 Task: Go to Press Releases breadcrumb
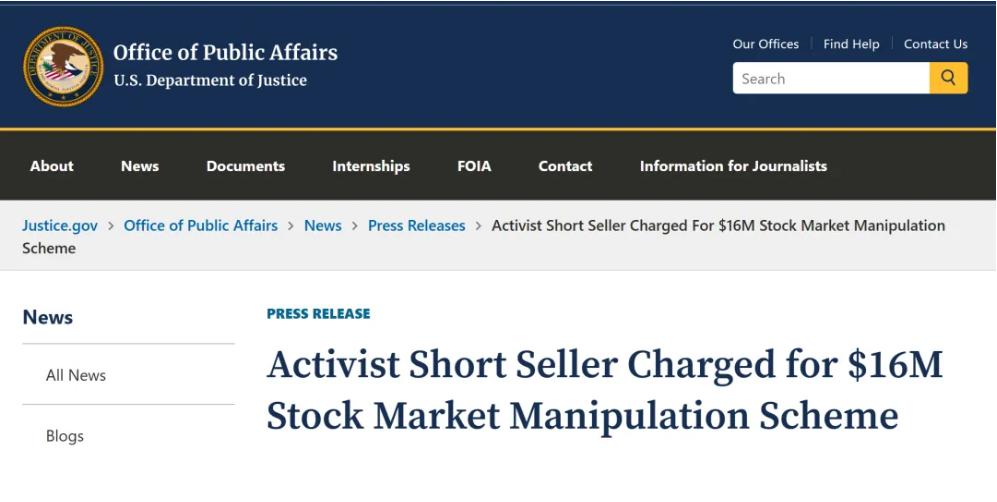(416, 225)
